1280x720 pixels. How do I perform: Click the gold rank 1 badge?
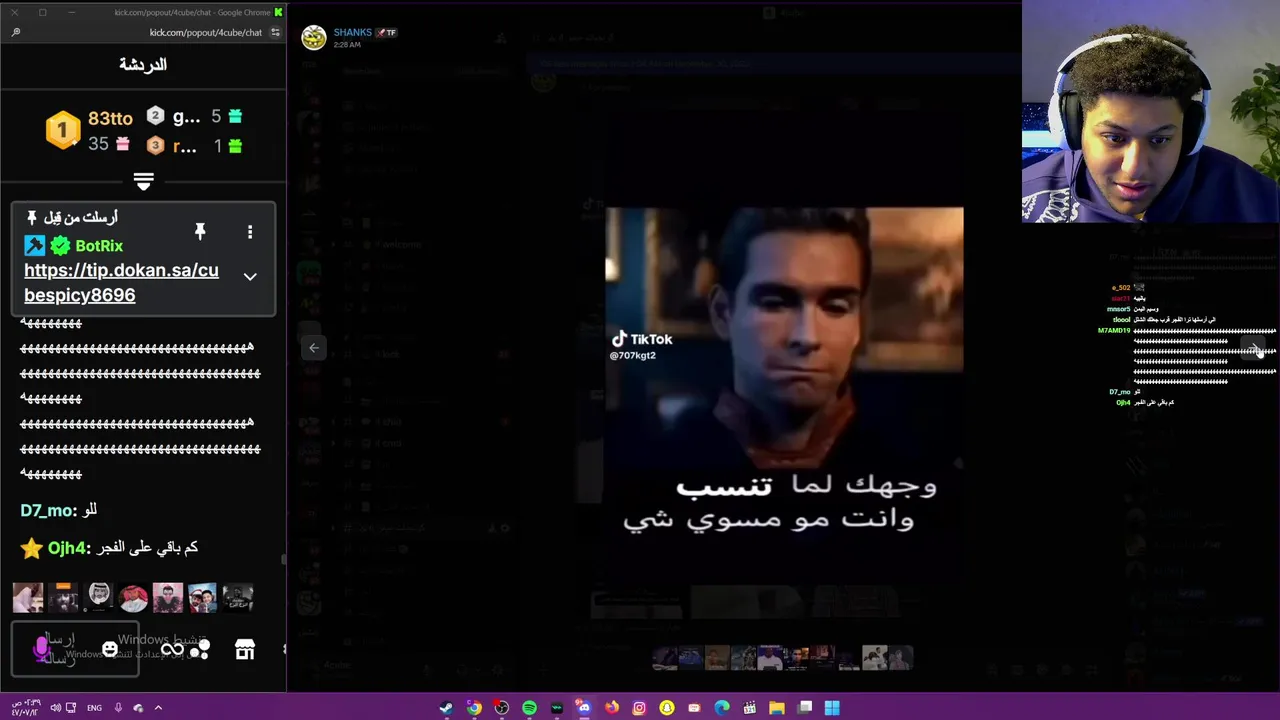pos(63,130)
